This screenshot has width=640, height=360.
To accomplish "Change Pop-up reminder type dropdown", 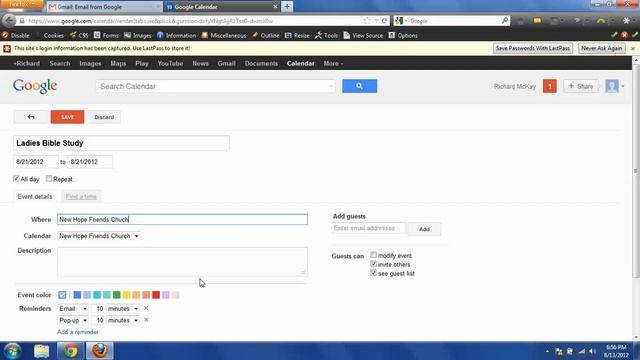I will click(x=73, y=320).
